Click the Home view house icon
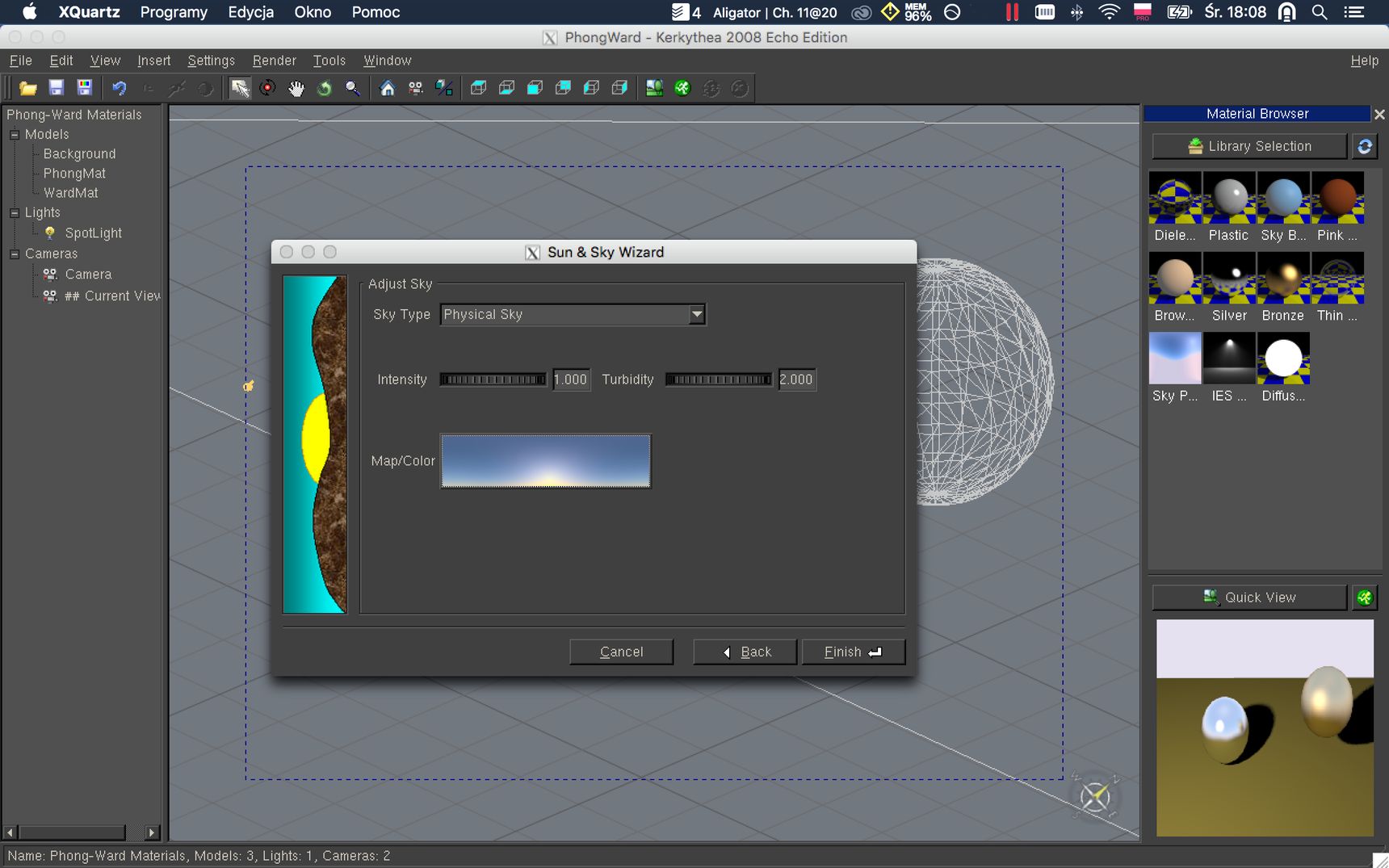 pos(388,88)
